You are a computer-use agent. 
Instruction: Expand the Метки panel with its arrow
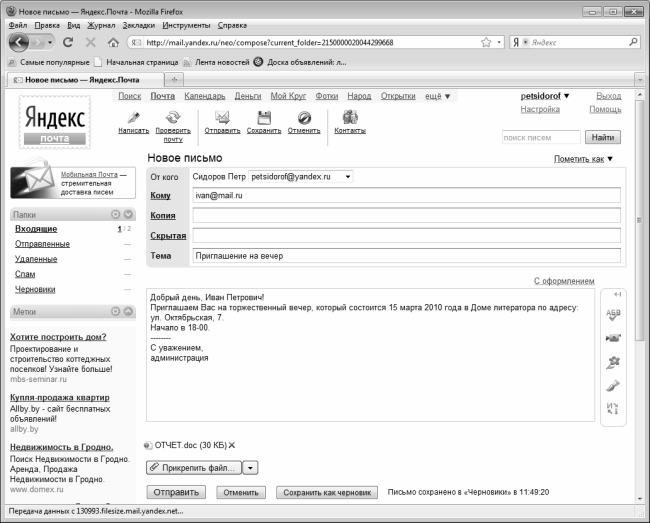tap(127, 312)
